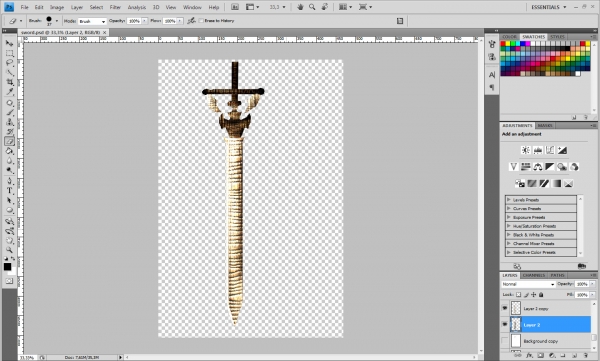The width and height of the screenshot is (600, 361).
Task: Open layer style fx menu
Action: click(529, 356)
